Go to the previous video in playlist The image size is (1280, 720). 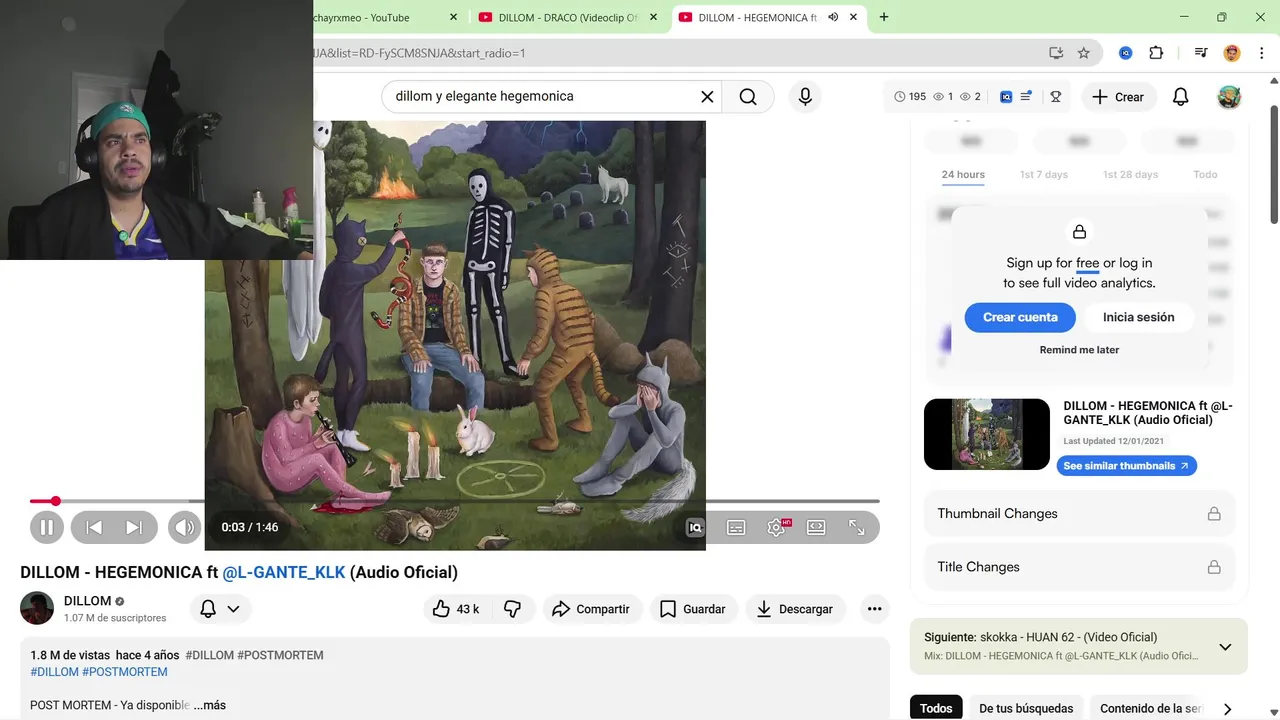(94, 527)
